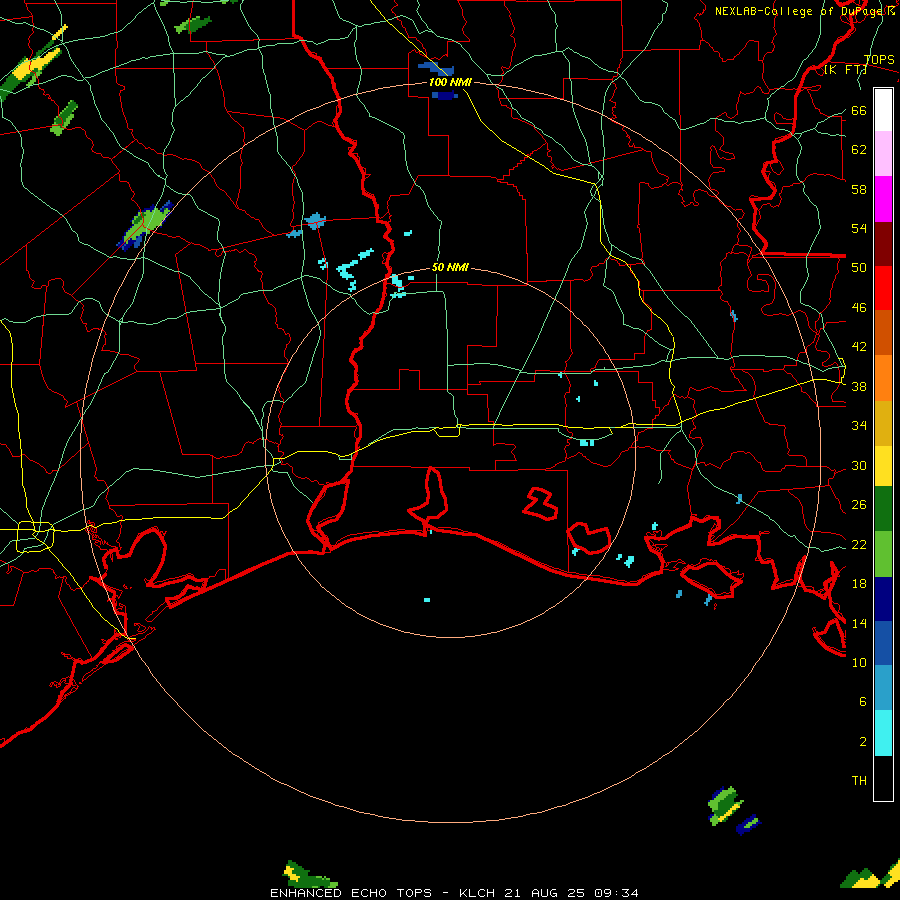Click the legend value 50

click(x=859, y=267)
